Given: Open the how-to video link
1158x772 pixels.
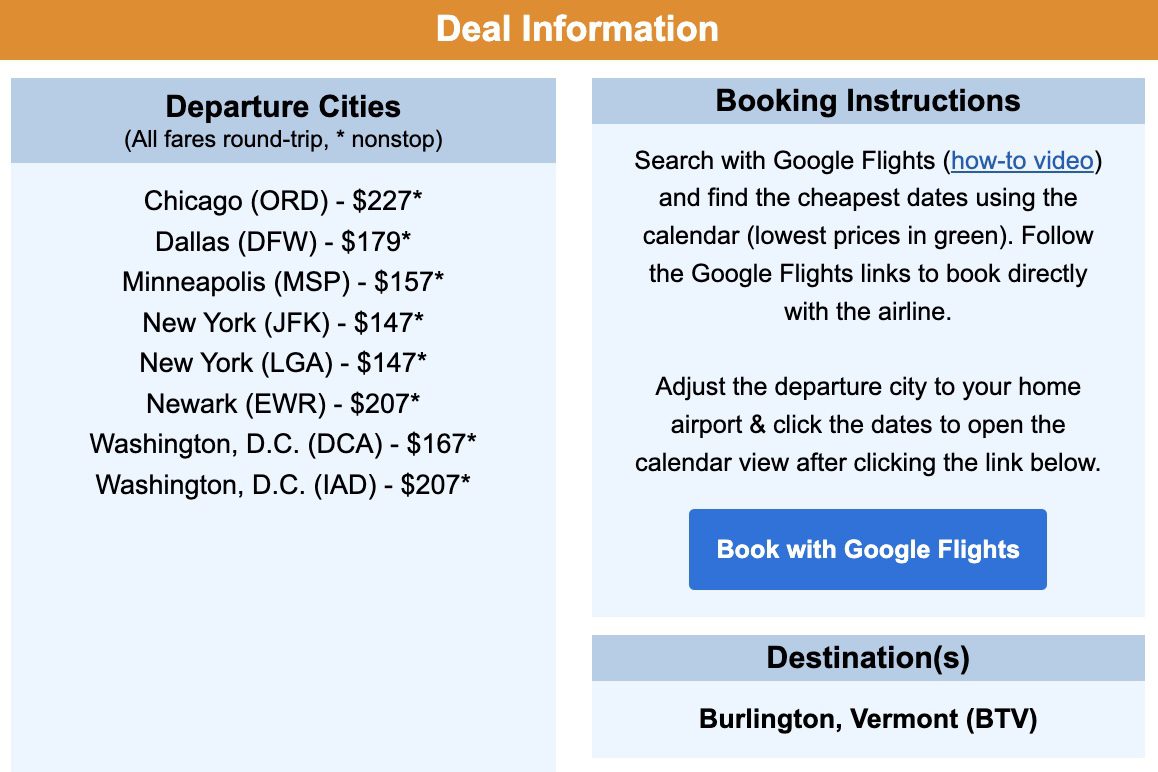Looking at the screenshot, I should pos(1021,160).
